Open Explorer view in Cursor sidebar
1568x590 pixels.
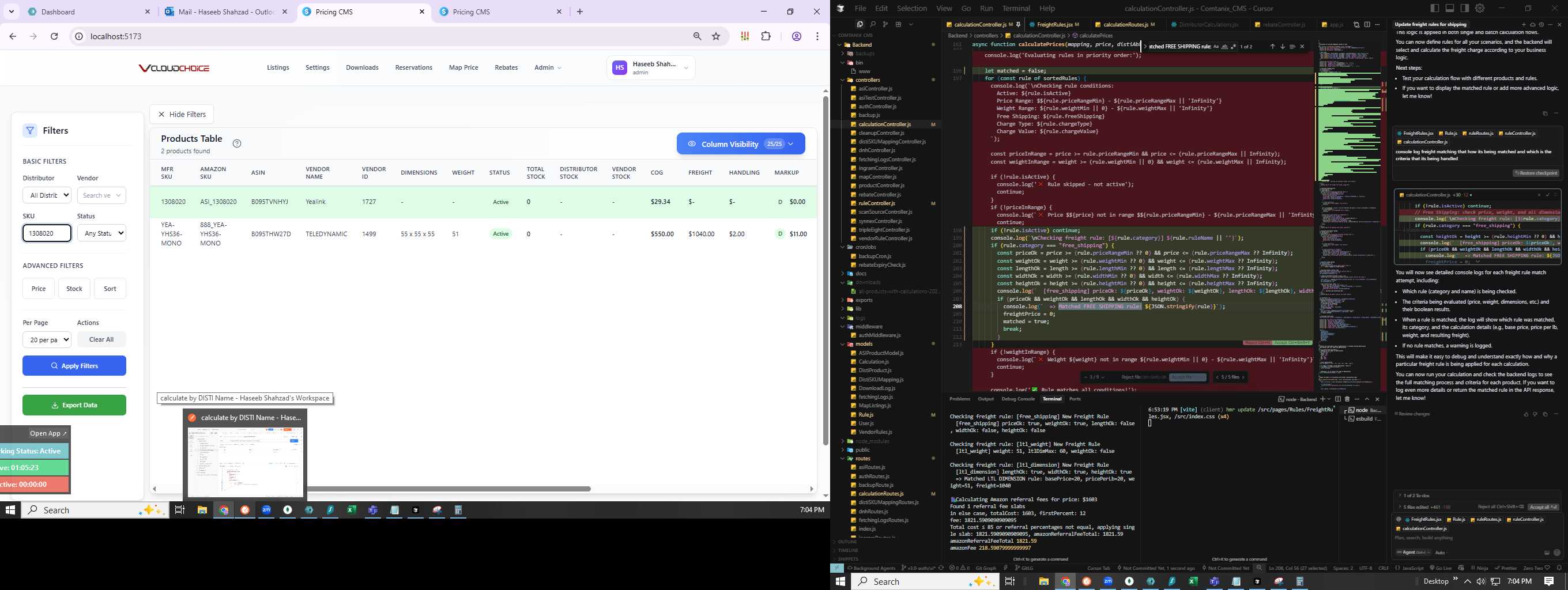coord(860,24)
